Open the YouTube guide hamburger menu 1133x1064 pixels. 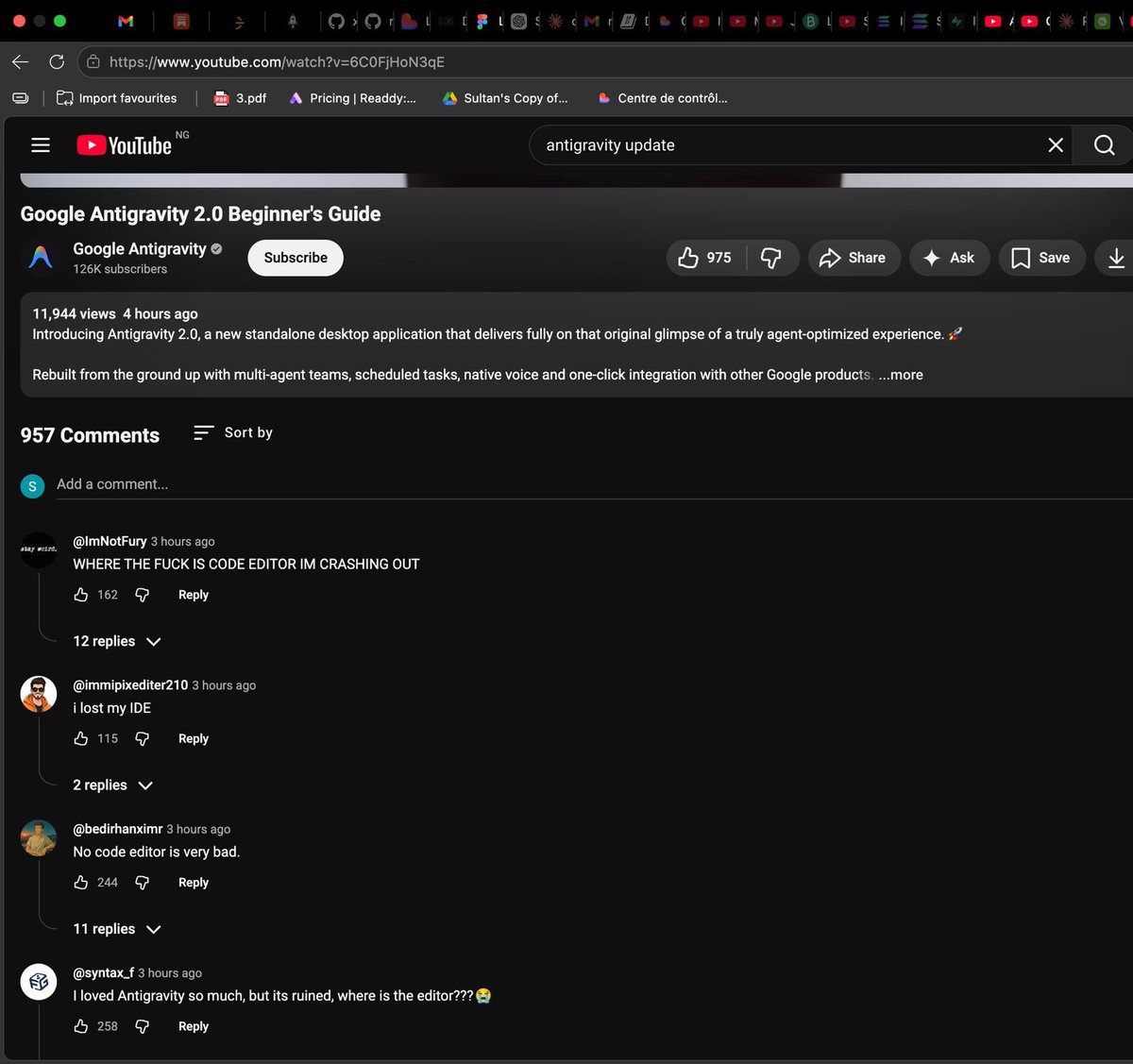click(x=41, y=144)
